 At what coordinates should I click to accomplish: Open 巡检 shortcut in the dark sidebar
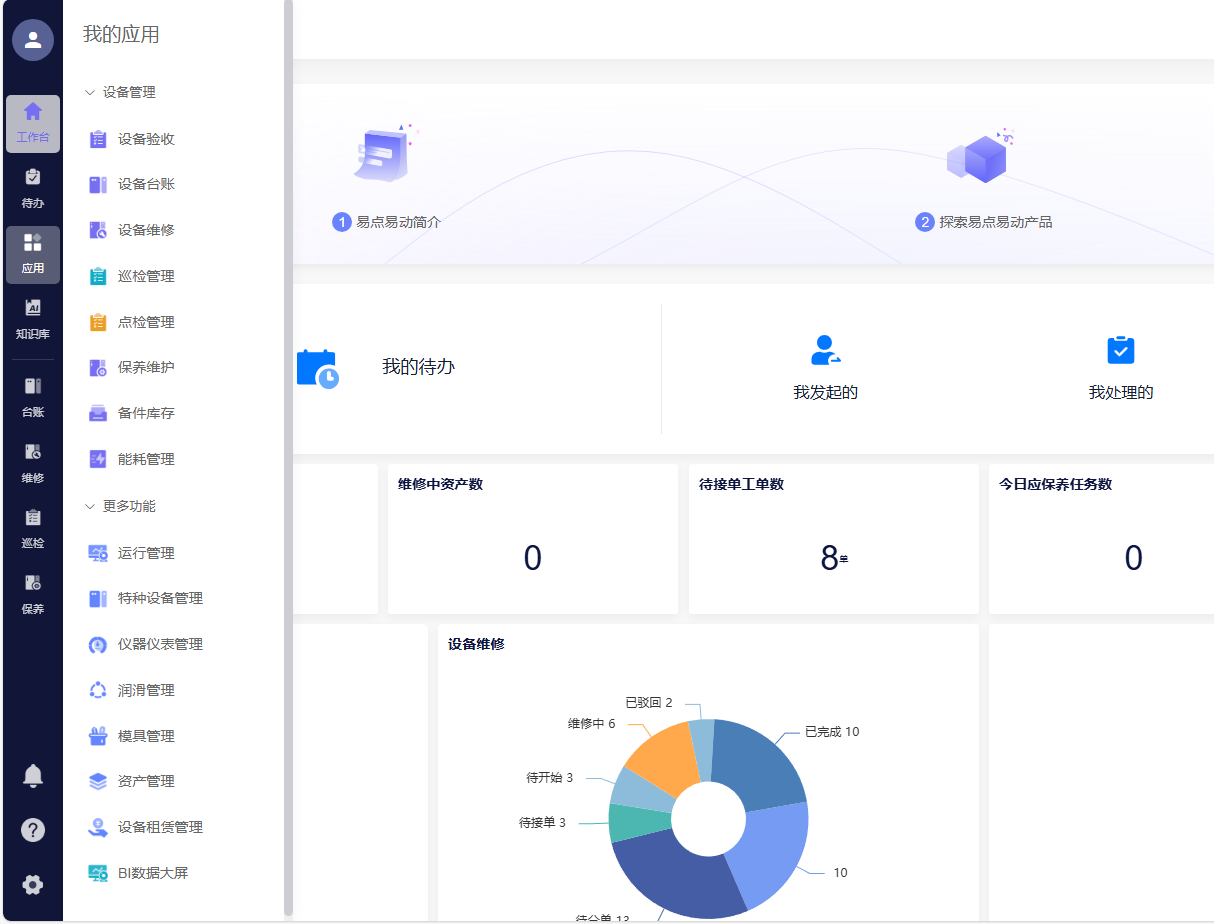33,528
